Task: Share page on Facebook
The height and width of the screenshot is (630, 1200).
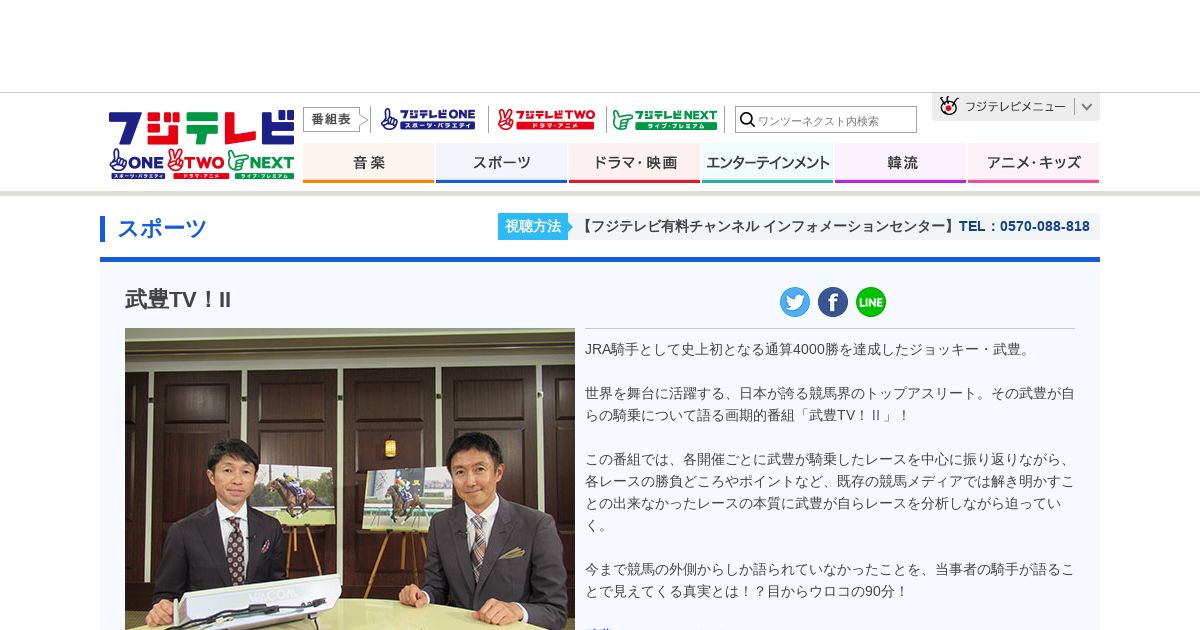Action: click(833, 302)
